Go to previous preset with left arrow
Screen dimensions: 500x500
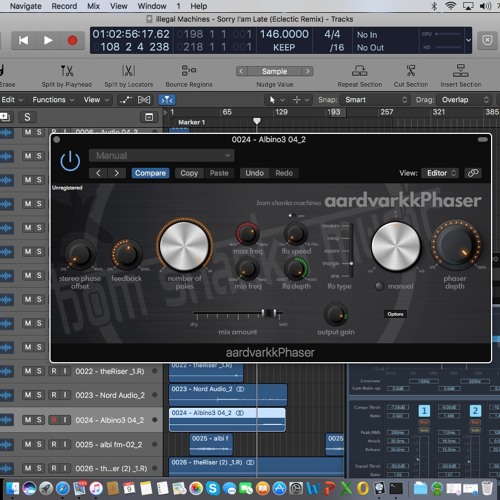(x=98, y=173)
